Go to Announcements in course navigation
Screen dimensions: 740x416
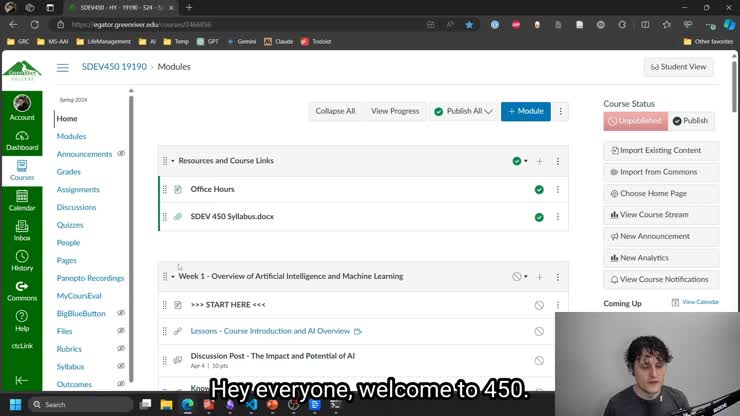click(x=84, y=154)
